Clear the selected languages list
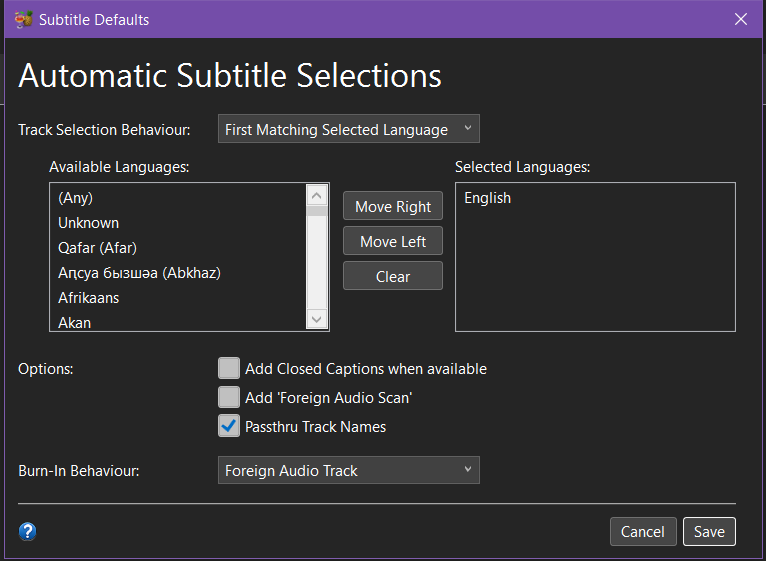 [393, 276]
